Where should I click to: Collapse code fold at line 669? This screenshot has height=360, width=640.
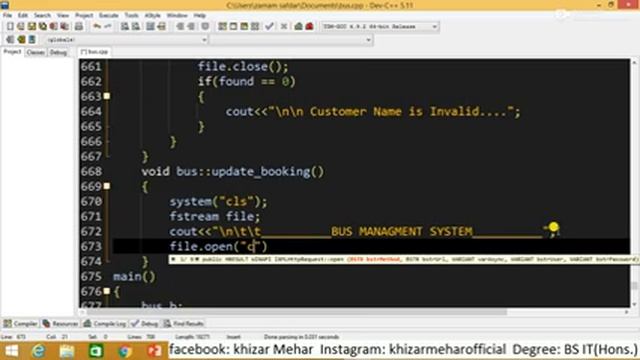(x=107, y=186)
